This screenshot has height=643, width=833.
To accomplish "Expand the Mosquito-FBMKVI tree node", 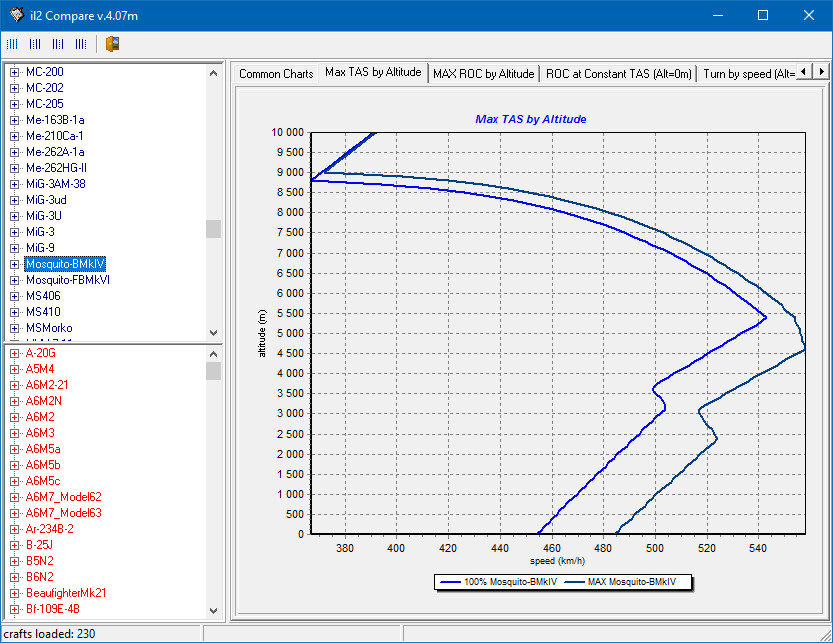I will tap(14, 280).
